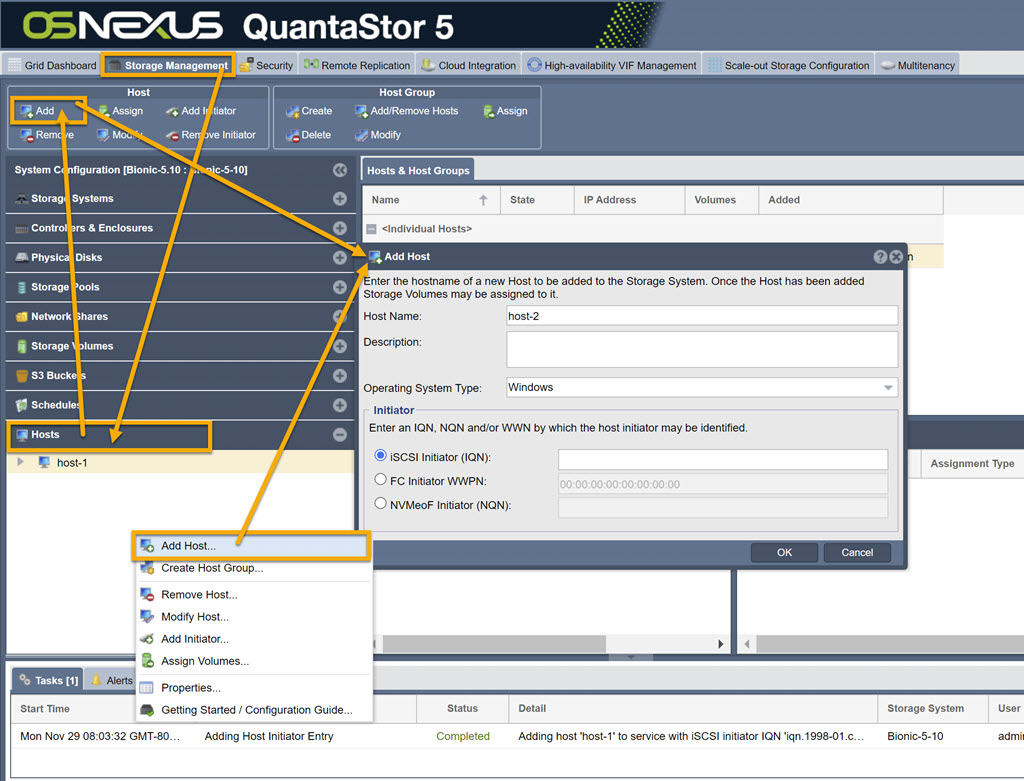The width and height of the screenshot is (1024, 781).
Task: Open the Add Host dialog help icon
Action: tap(880, 257)
